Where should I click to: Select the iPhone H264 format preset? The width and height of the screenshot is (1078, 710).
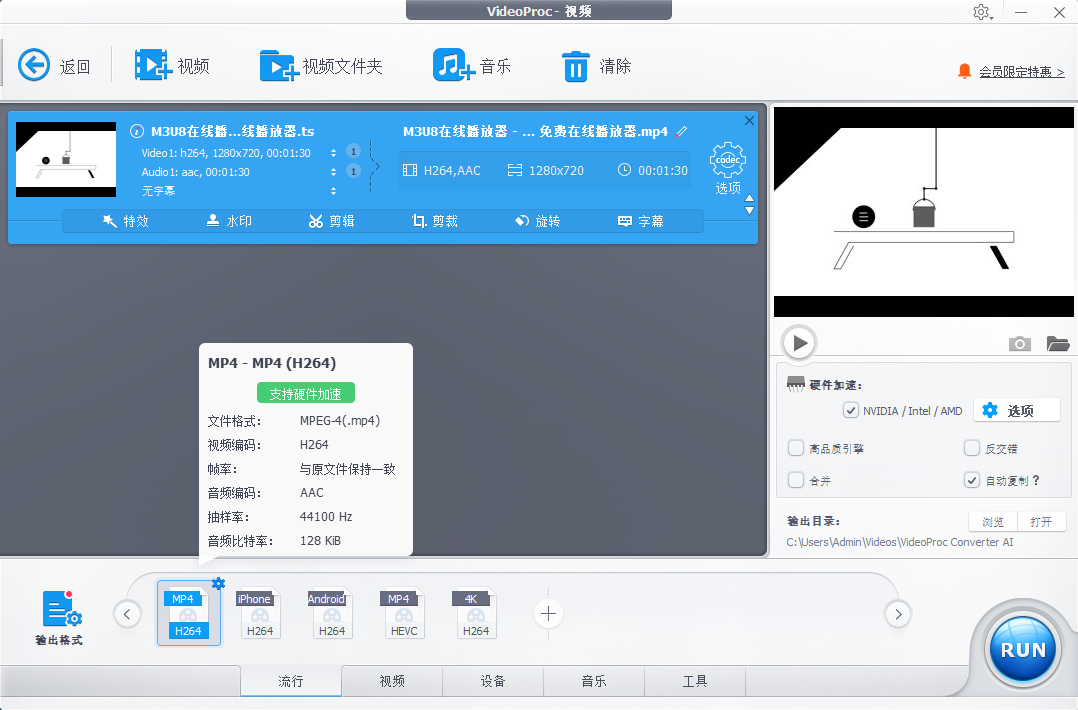tap(260, 614)
